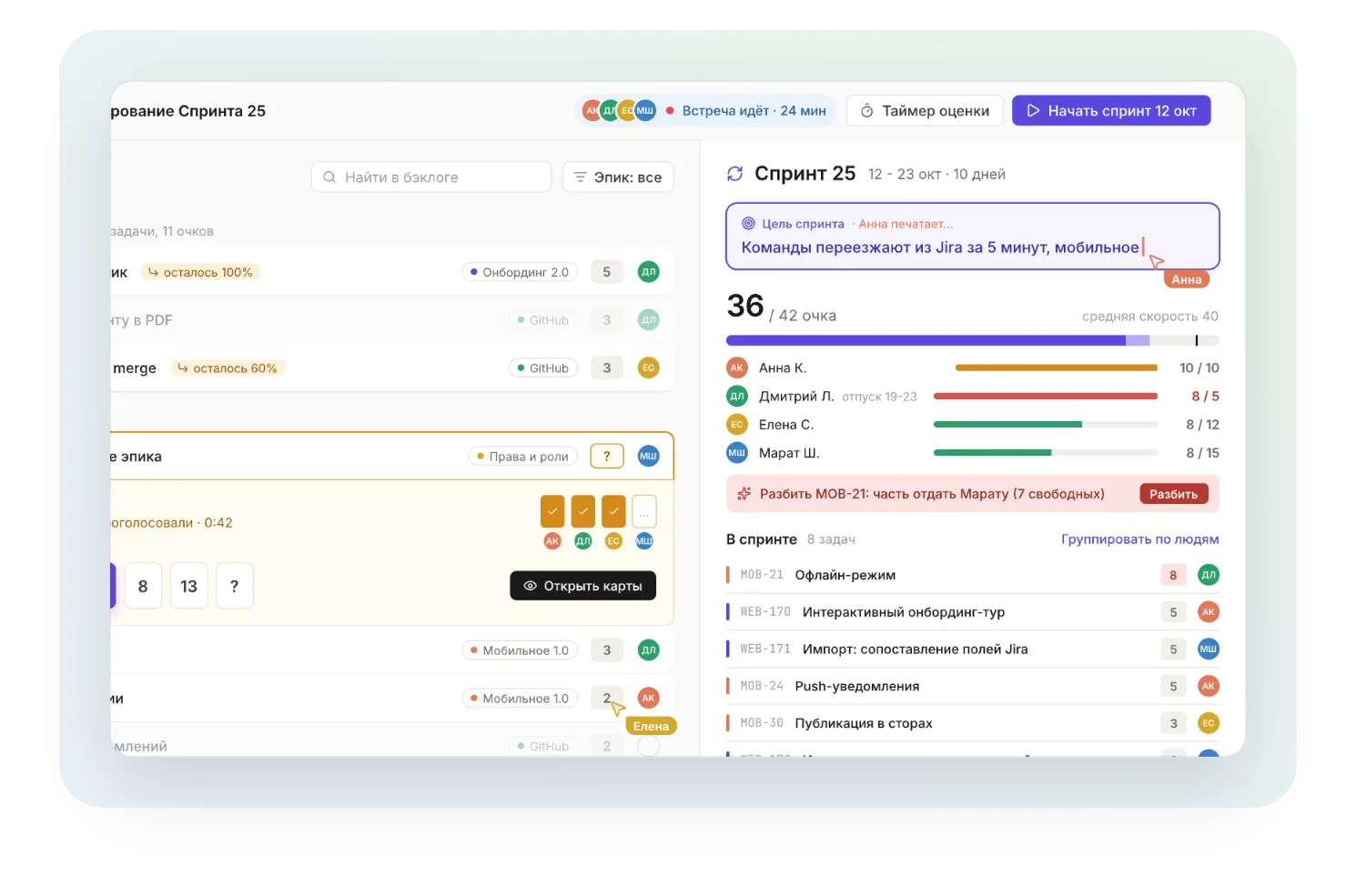Click the Открыть карты button
Screen dimensions: 1356x896
click(x=583, y=586)
